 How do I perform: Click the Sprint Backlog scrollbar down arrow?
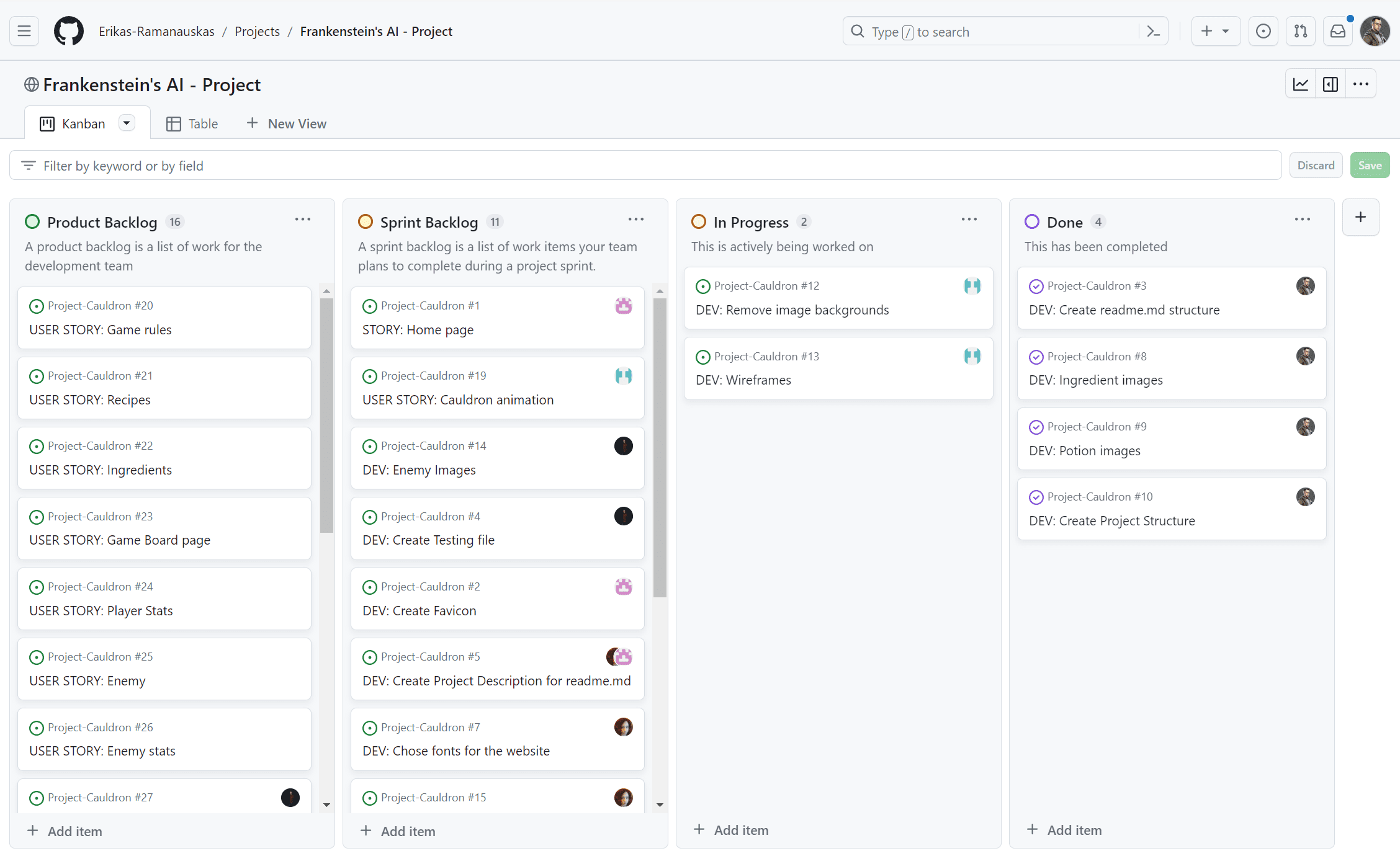[660, 805]
